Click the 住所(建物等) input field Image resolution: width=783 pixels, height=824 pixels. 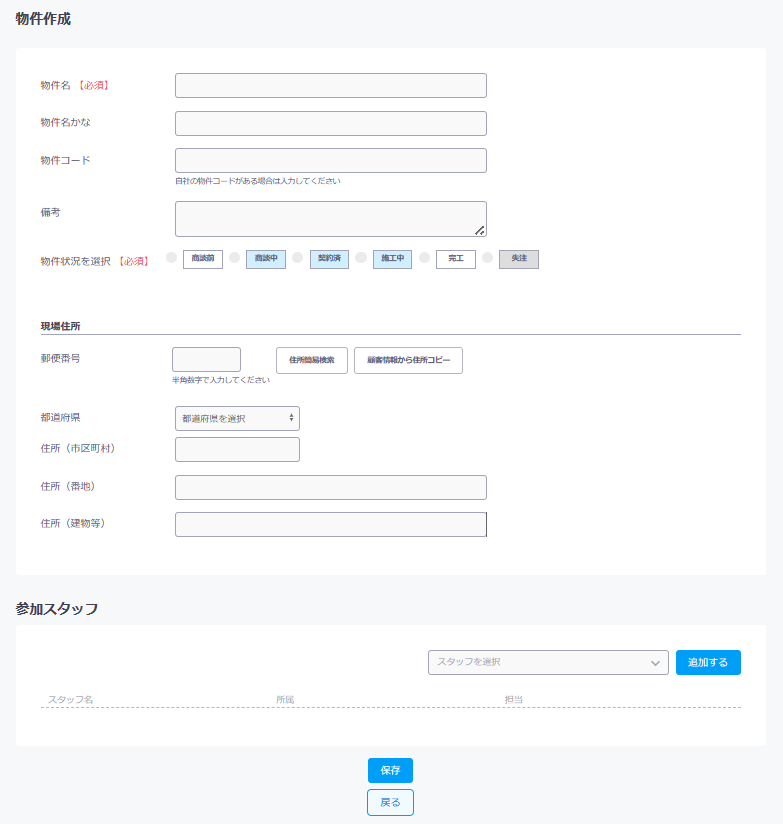tap(331, 524)
